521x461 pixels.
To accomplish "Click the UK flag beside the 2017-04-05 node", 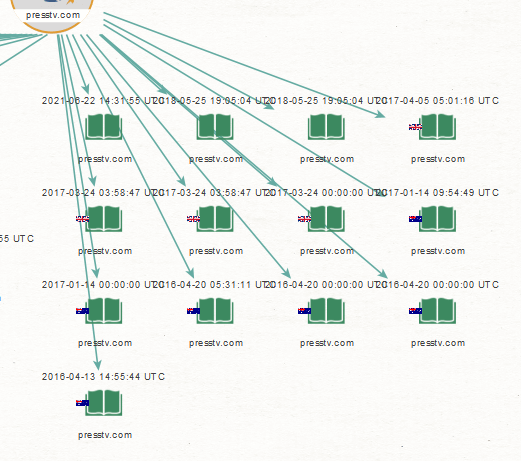I will point(415,127).
